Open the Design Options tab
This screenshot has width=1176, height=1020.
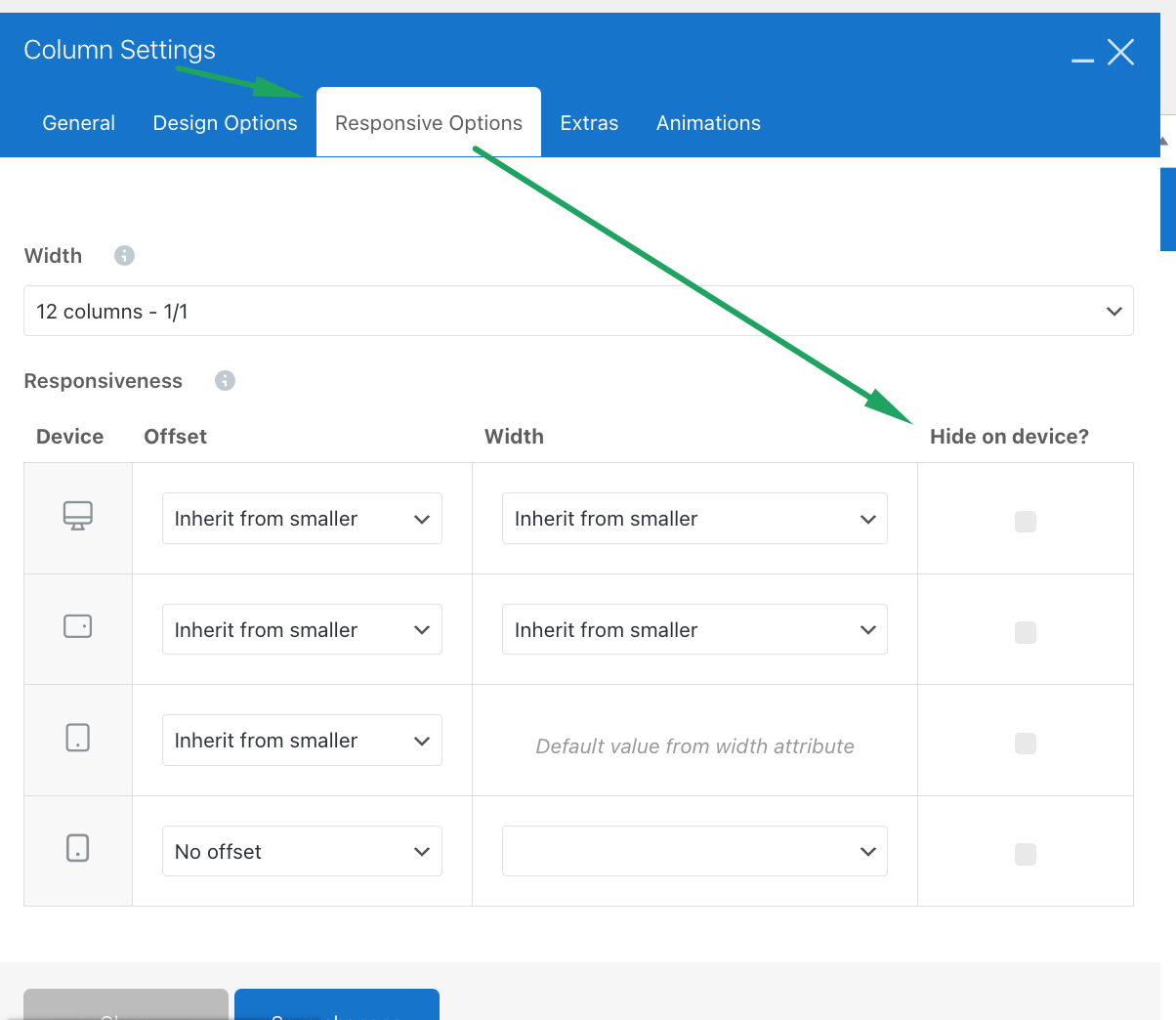(226, 123)
